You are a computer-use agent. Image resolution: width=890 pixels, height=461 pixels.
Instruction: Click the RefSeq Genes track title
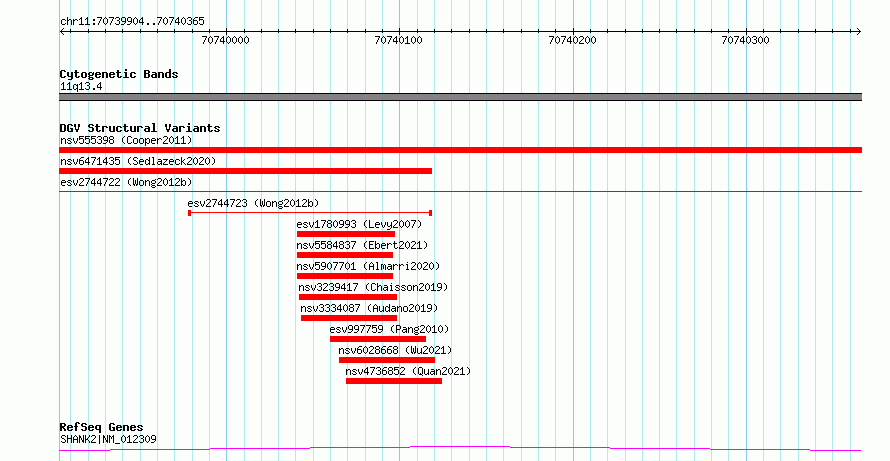[101, 427]
